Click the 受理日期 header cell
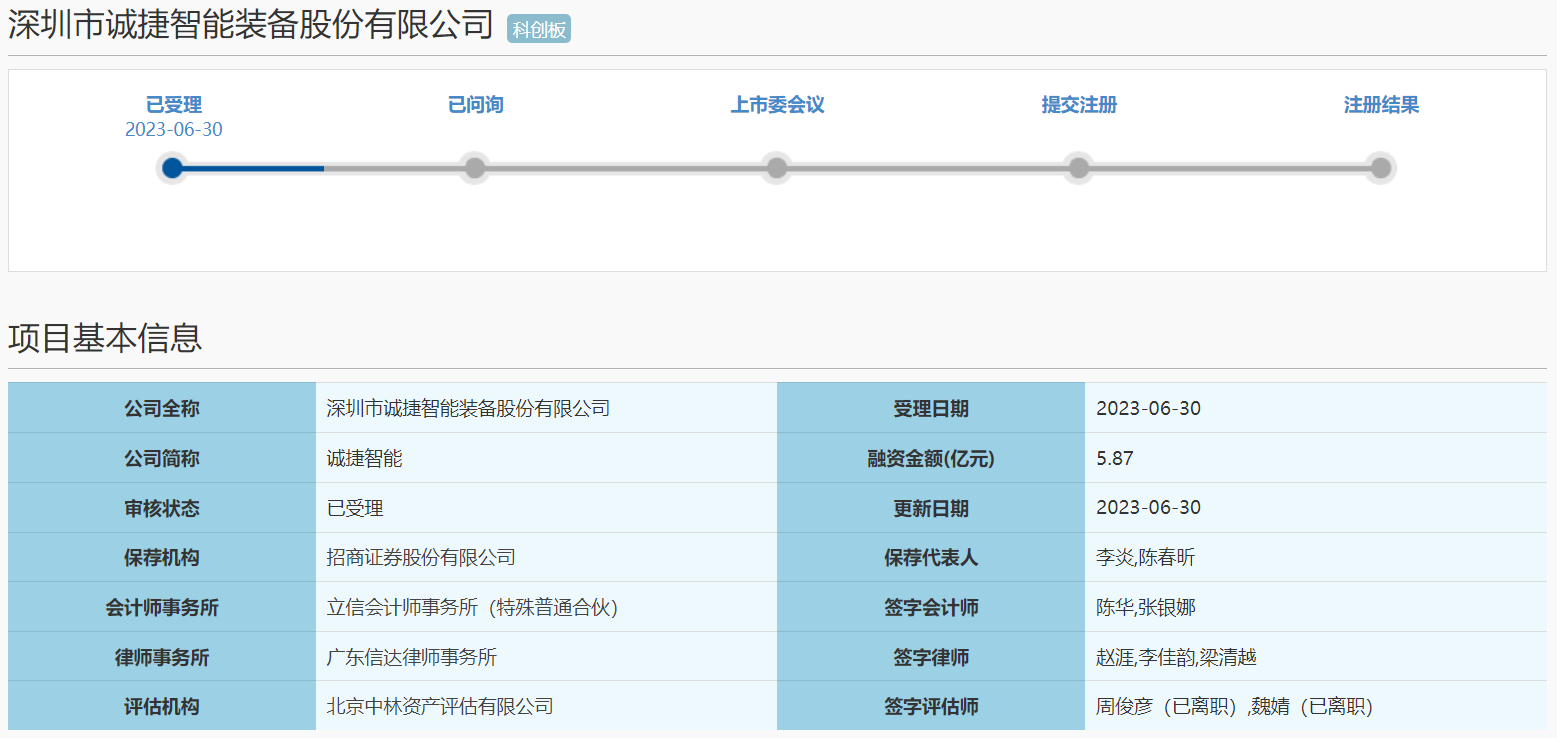Image resolution: width=1557 pixels, height=738 pixels. click(x=931, y=408)
